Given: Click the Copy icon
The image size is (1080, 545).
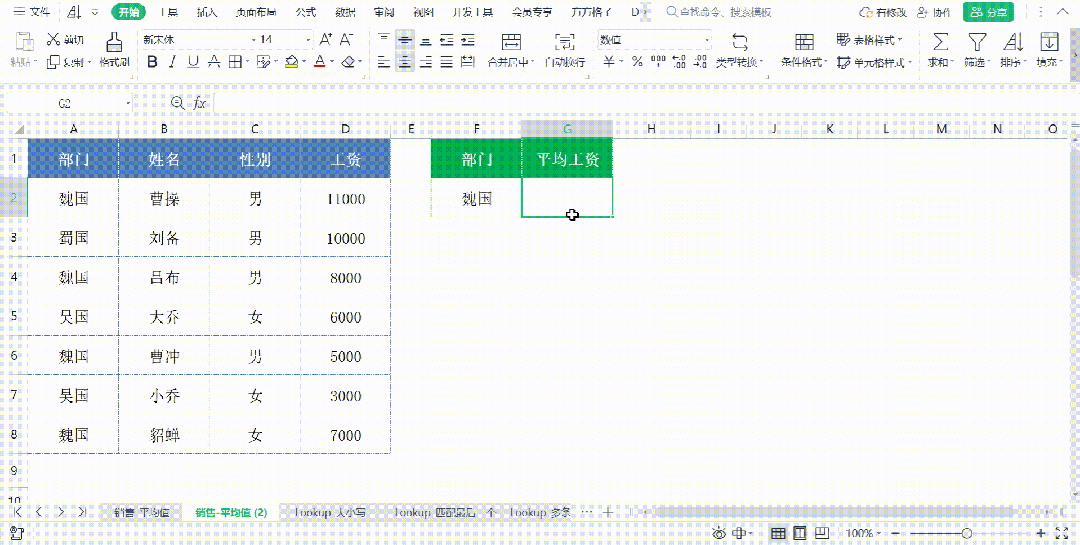Looking at the screenshot, I should click(x=54, y=62).
